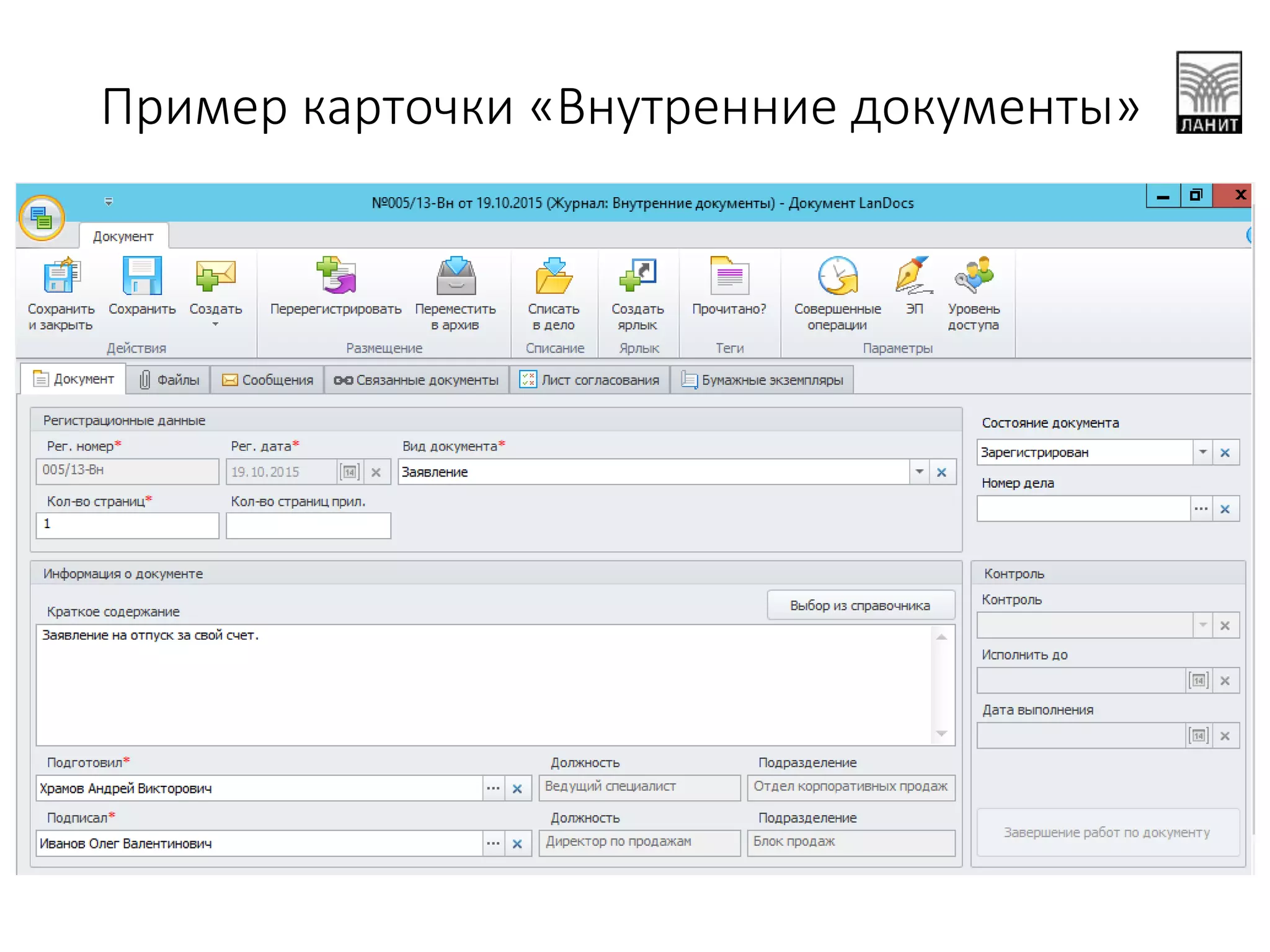Viewport: 1270px width, 952px height.
Task: Create a shortcut with Создать ярлык
Action: [637, 276]
